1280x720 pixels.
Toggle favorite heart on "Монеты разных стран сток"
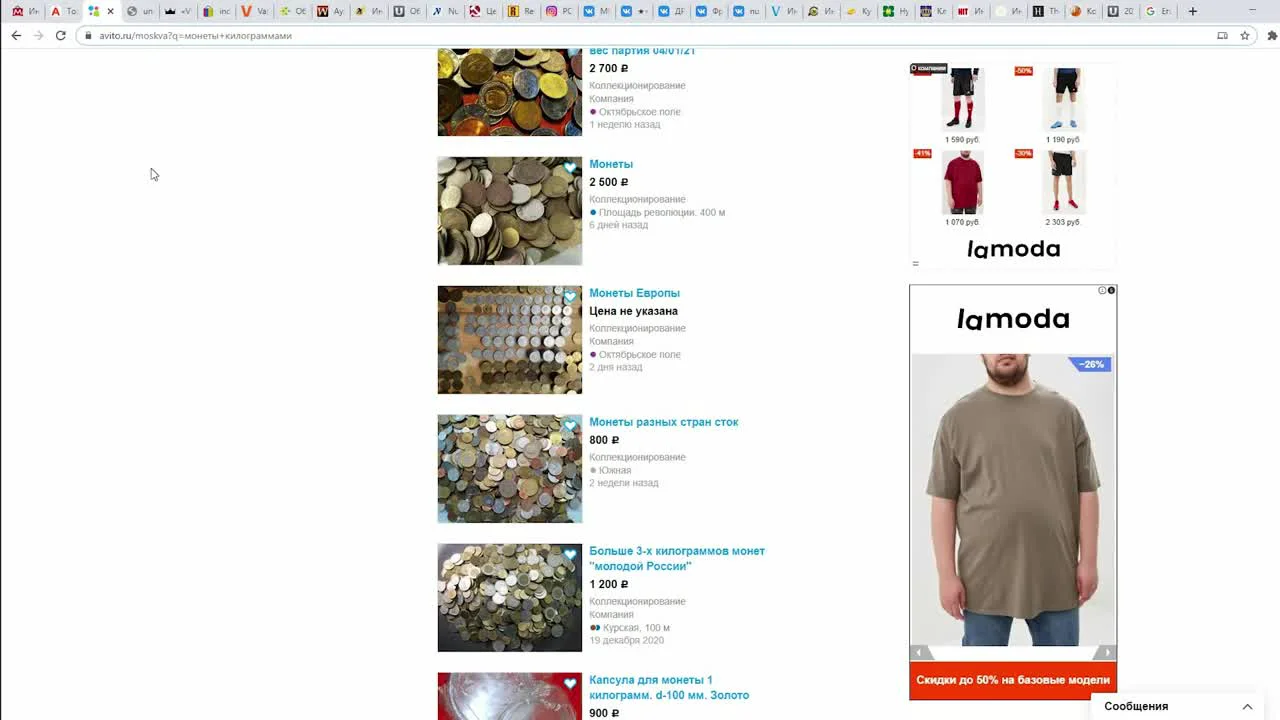tap(570, 426)
